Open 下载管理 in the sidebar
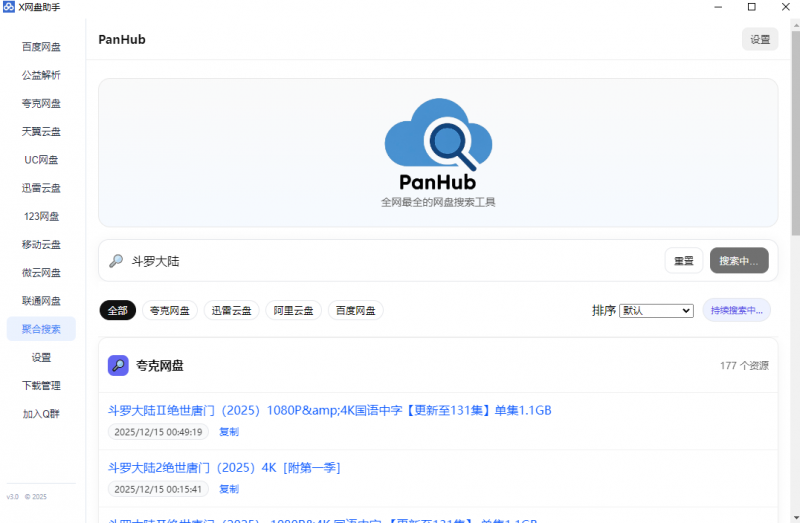This screenshot has width=800, height=523. click(41, 386)
